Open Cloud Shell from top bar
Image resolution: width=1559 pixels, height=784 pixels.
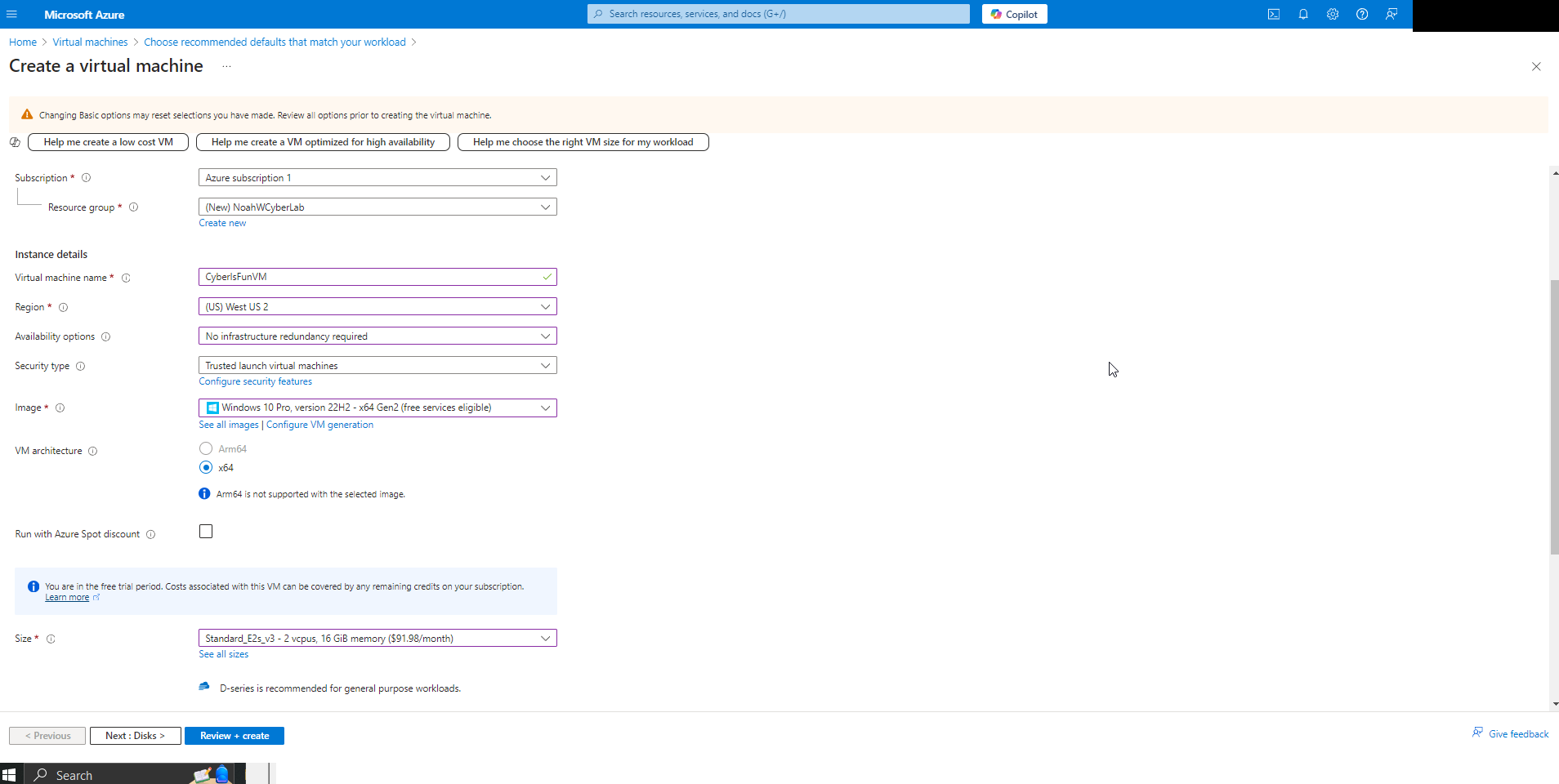point(1274,14)
